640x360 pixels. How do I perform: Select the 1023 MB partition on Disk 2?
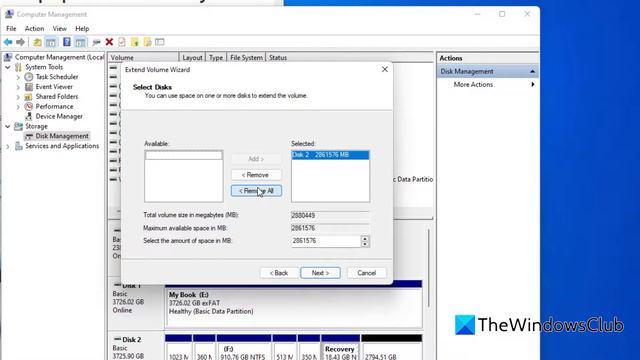tap(179, 348)
